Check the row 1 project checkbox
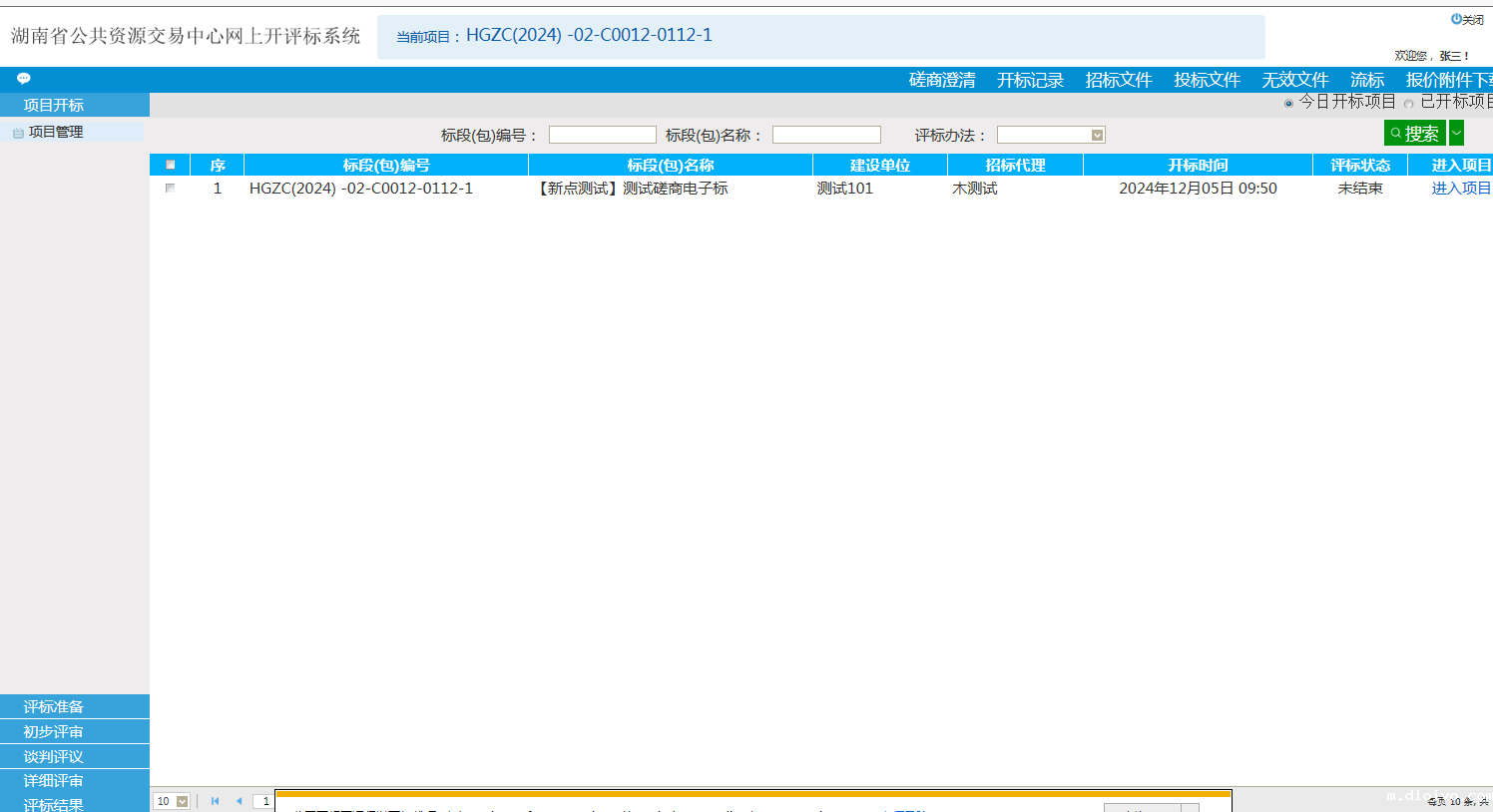The image size is (1493, 812). click(170, 189)
